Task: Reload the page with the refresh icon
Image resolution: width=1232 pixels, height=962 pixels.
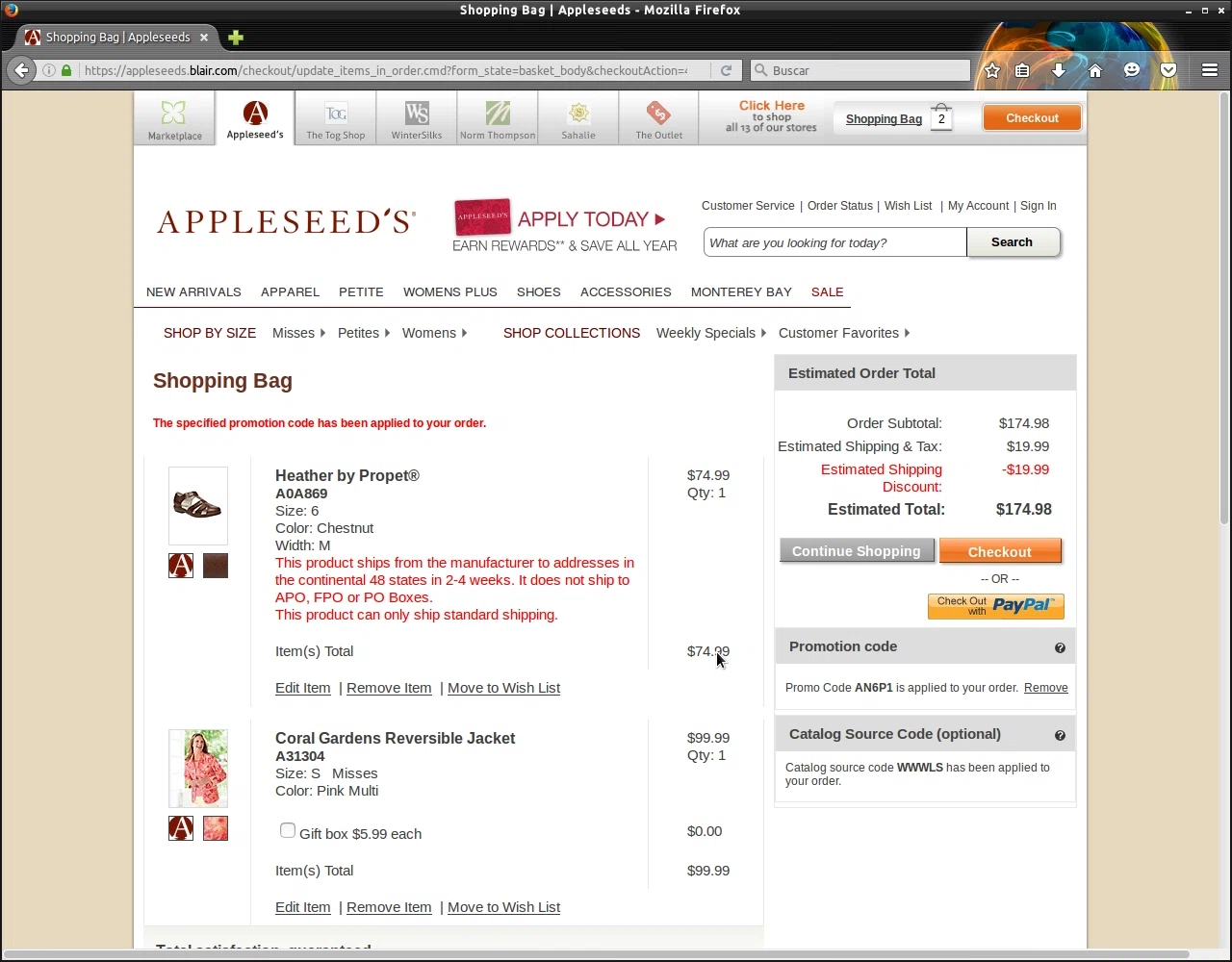Action: [x=726, y=70]
